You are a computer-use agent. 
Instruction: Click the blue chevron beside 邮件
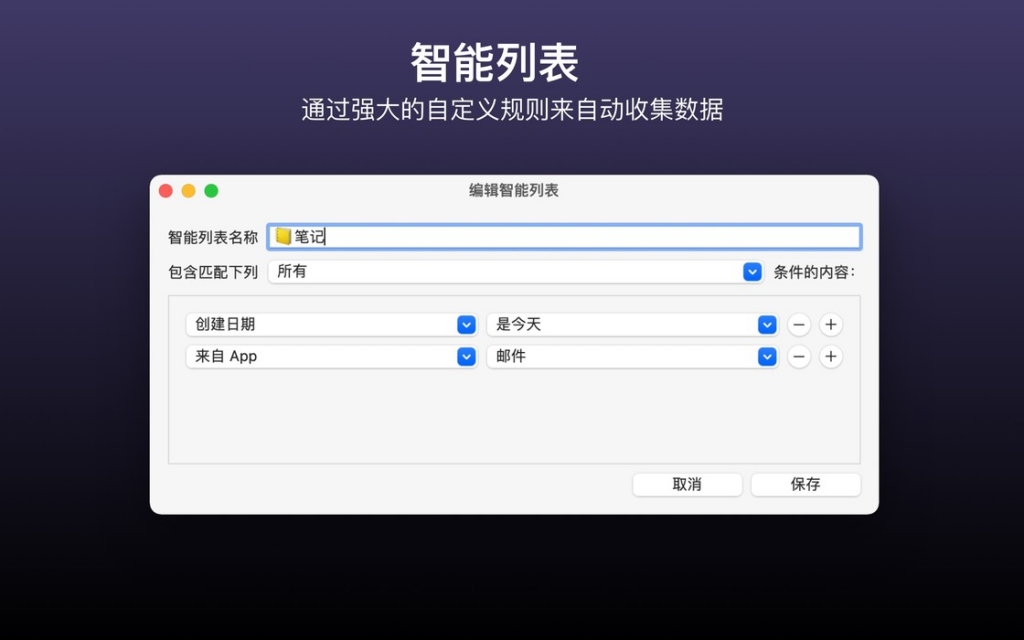click(x=767, y=356)
